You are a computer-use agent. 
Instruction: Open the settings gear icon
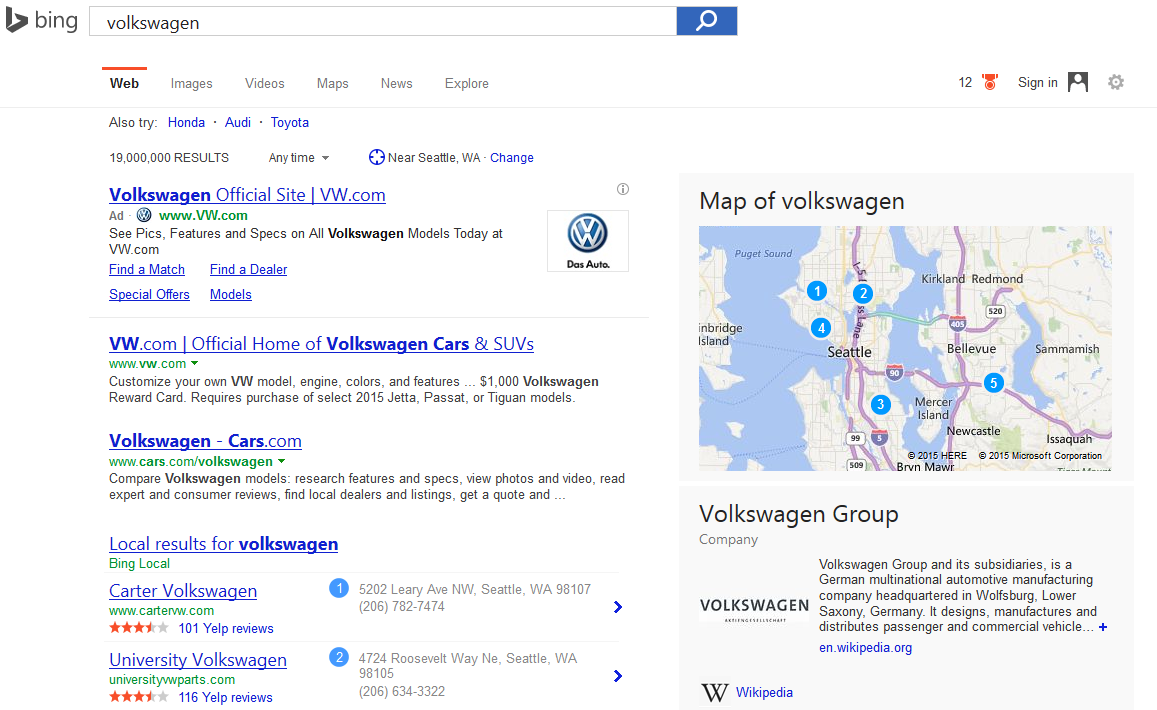[x=1116, y=83]
